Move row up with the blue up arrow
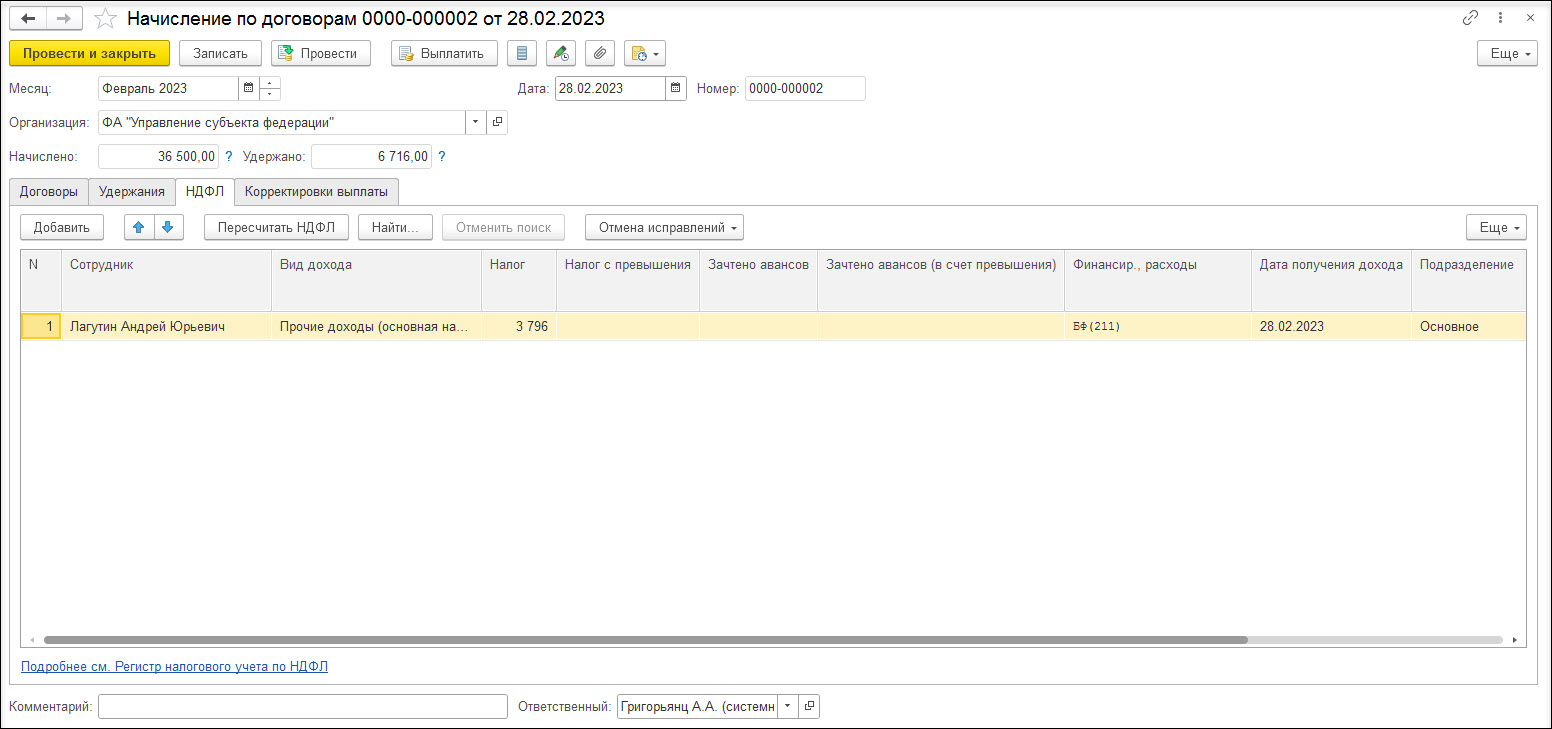Screen dimensions: 1552x729 tap(138, 227)
